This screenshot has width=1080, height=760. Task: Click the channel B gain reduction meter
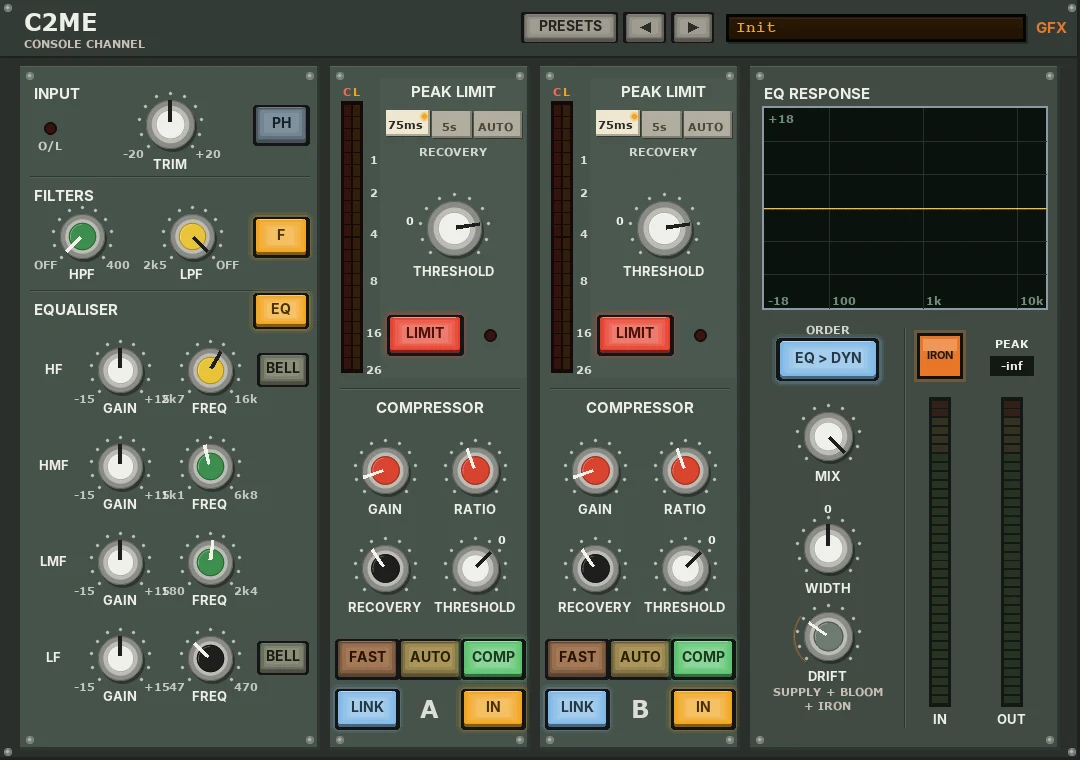[561, 237]
